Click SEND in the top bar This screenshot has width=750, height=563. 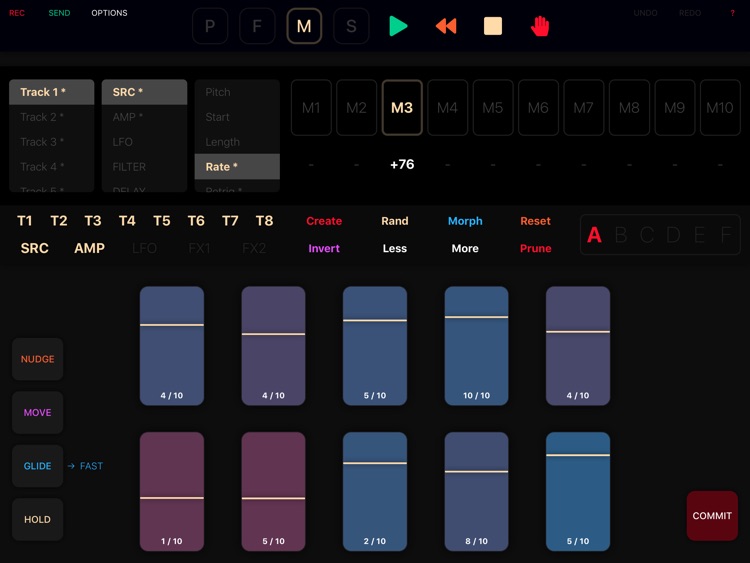click(x=59, y=13)
